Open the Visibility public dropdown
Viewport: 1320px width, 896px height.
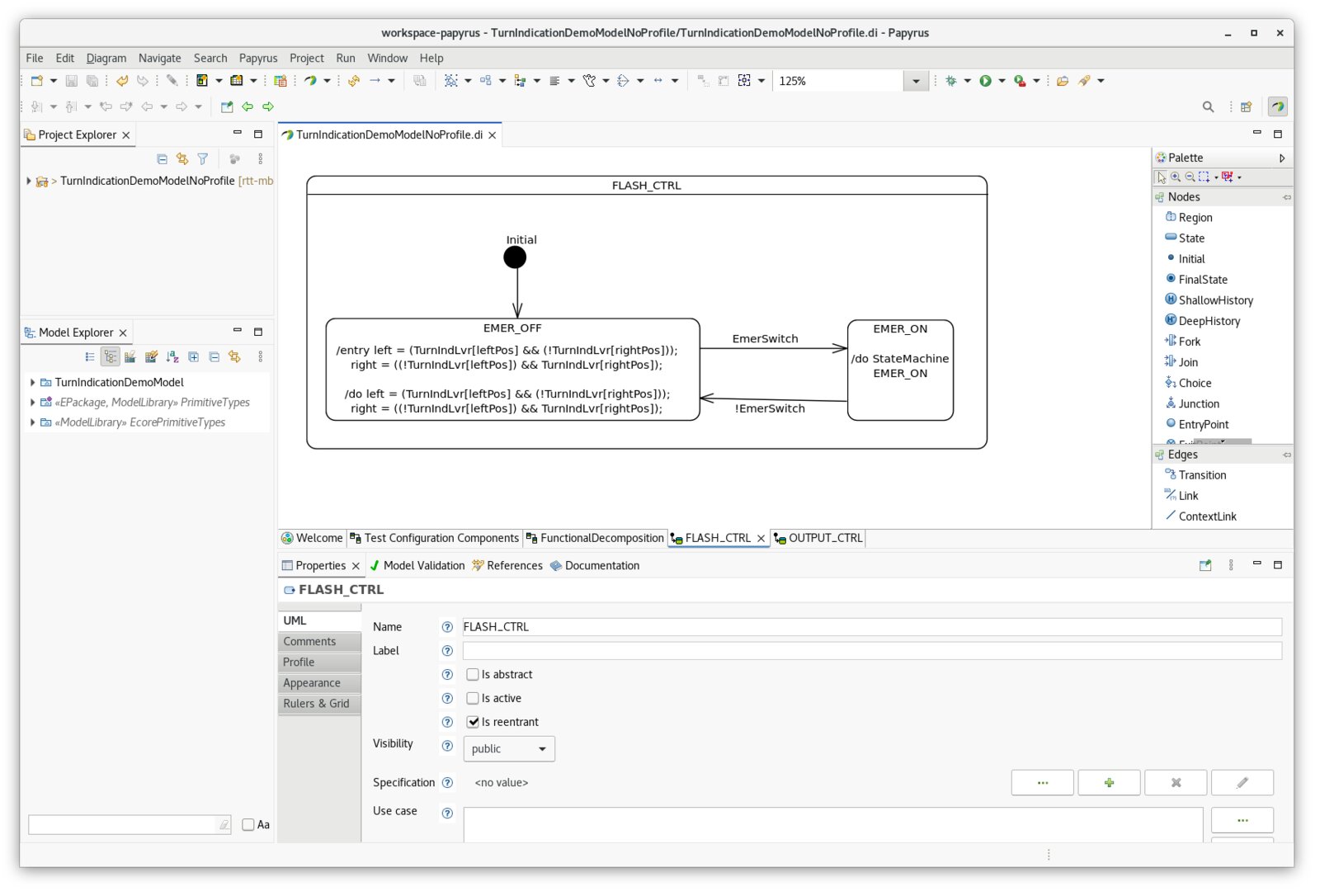click(509, 749)
